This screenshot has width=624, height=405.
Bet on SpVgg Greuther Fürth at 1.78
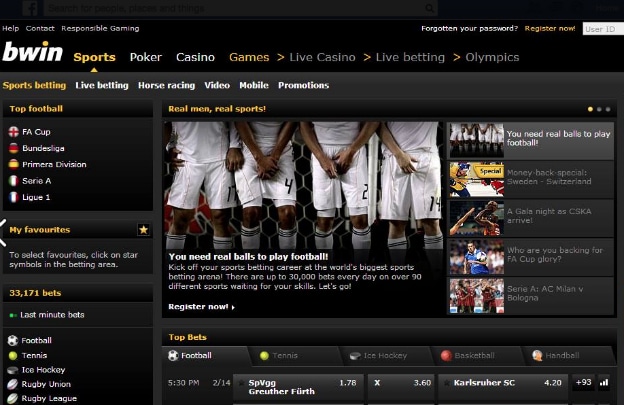298,387
